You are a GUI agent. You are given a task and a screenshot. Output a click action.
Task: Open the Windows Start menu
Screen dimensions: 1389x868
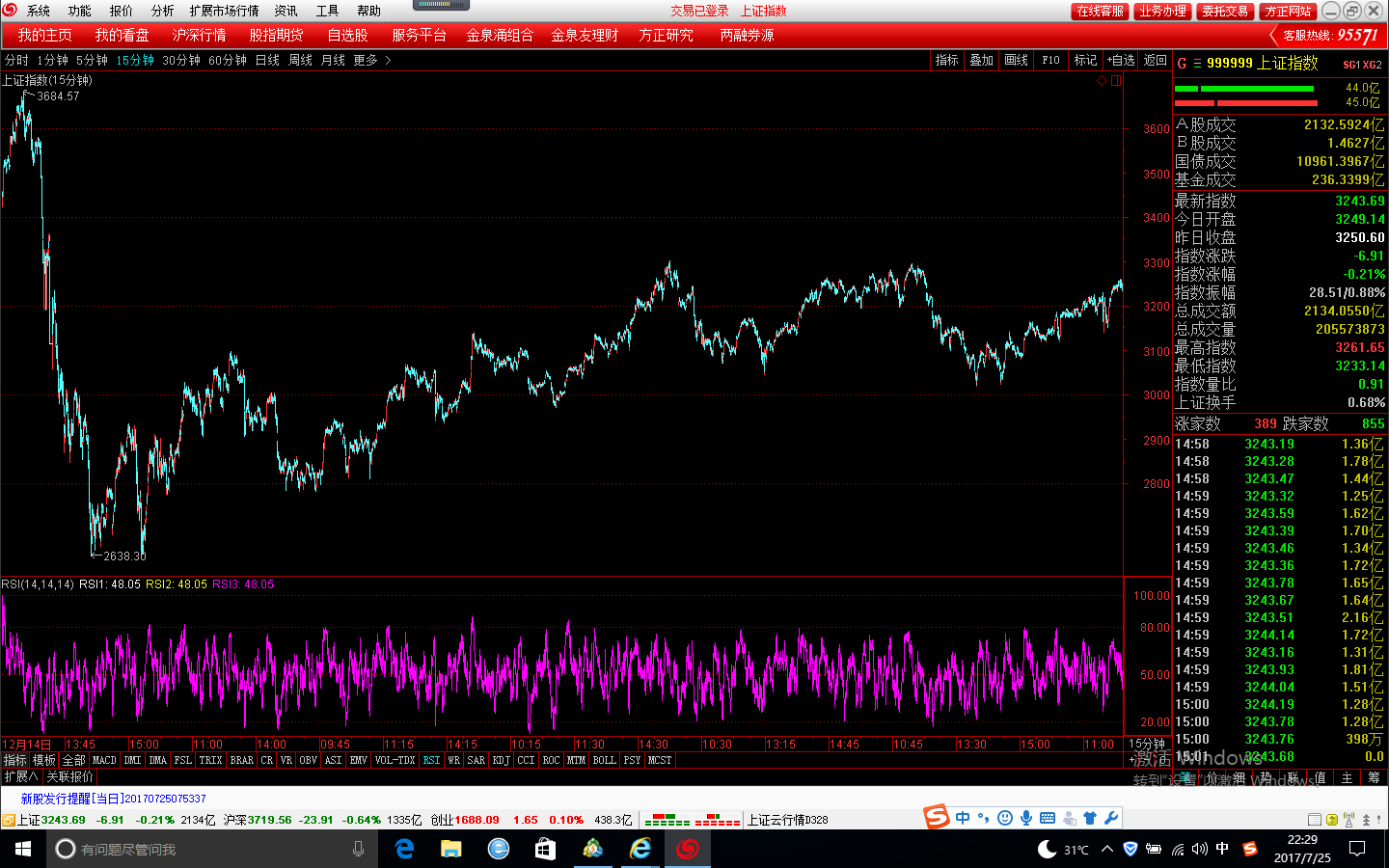click(23, 849)
